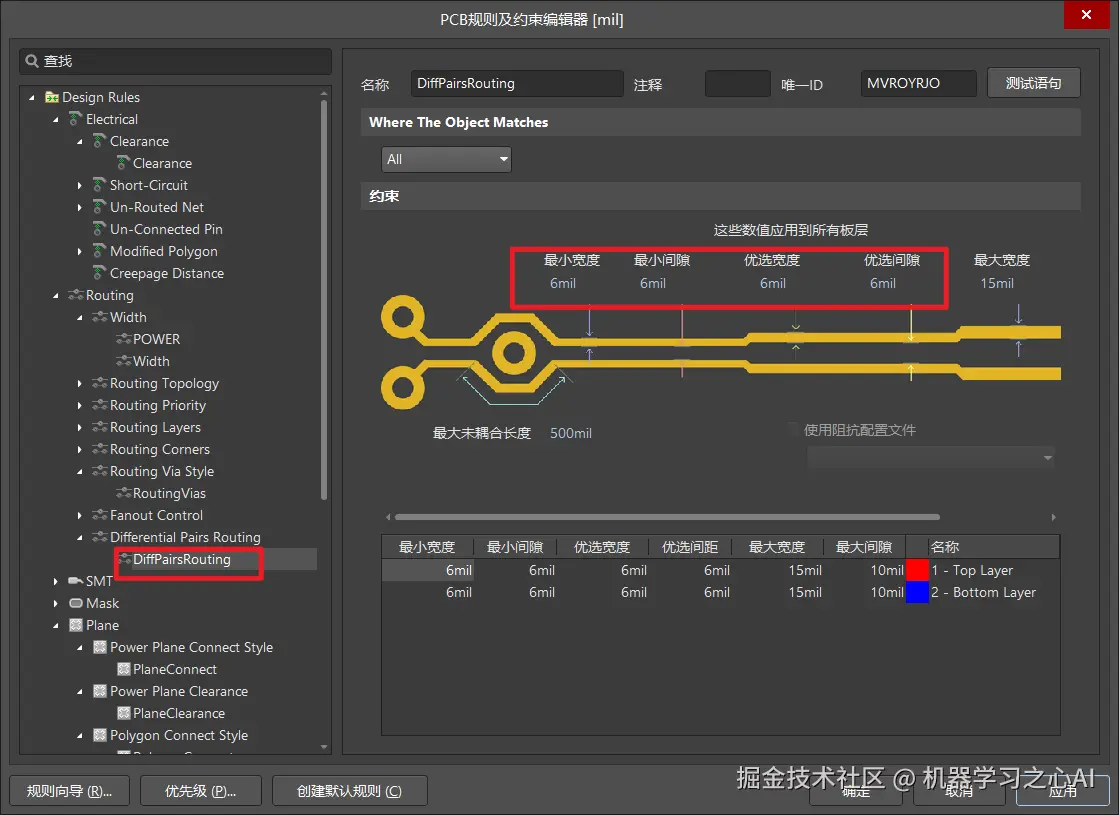Close the PCB rules editor dialog

tap(1086, 14)
